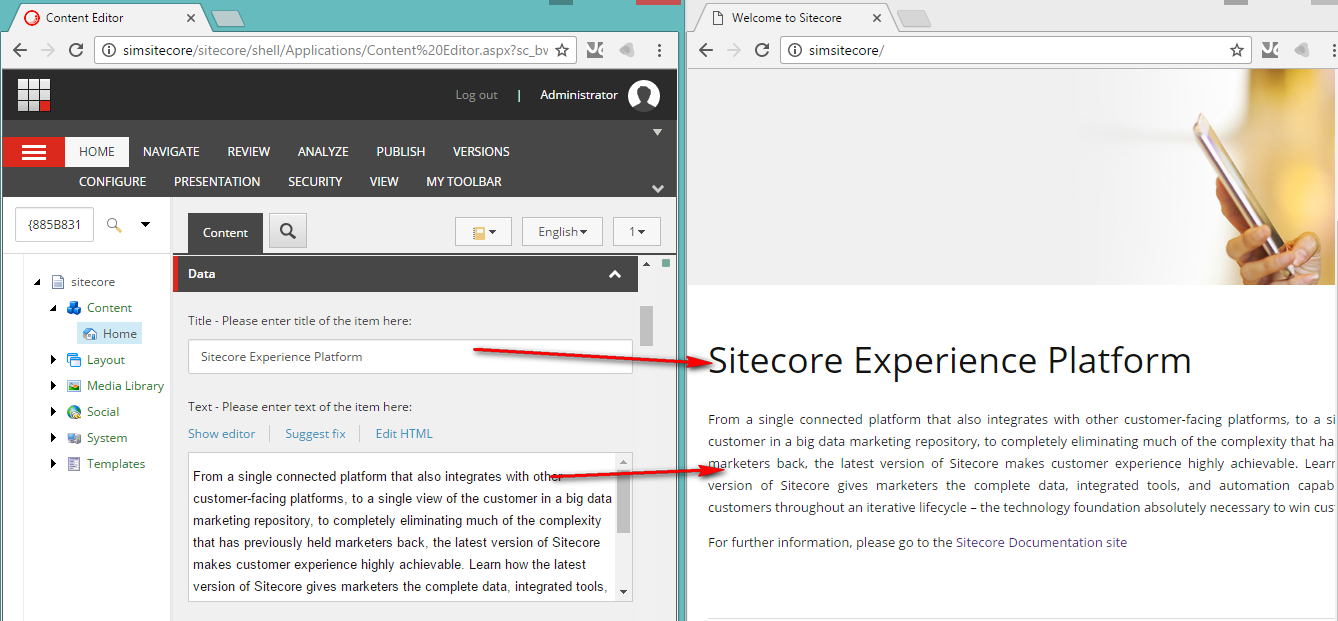Image resolution: width=1338 pixels, height=621 pixels.
Task: Open new tab in Content Editor window
Action: pyautogui.click(x=228, y=18)
